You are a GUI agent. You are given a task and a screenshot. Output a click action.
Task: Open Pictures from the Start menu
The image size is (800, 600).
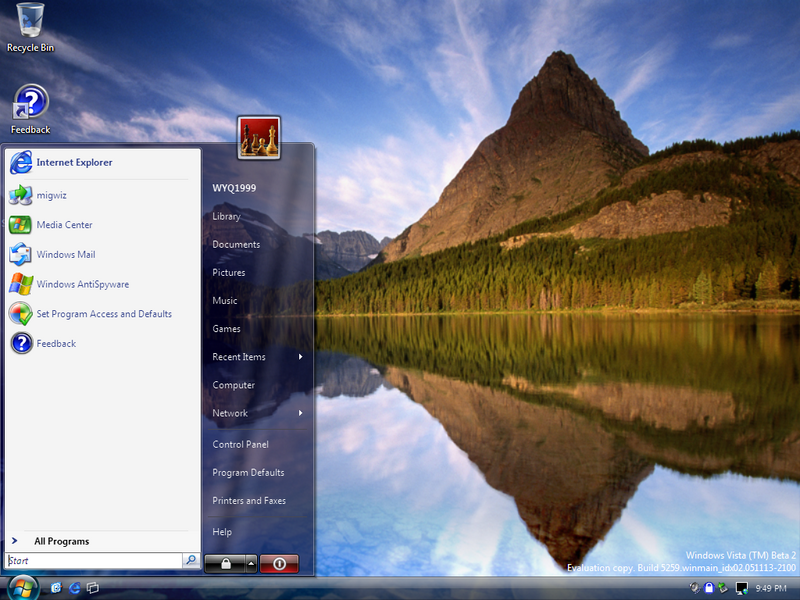[x=229, y=272]
